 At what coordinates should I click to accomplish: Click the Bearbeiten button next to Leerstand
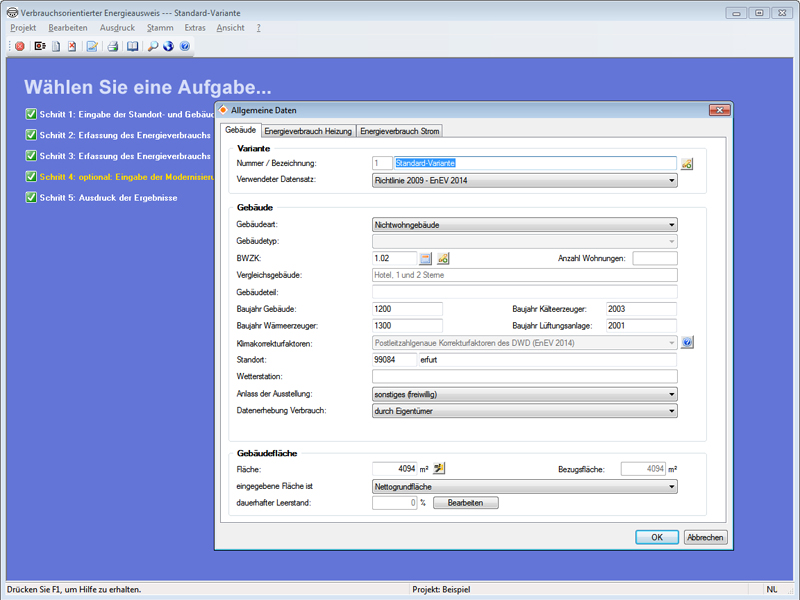click(465, 503)
